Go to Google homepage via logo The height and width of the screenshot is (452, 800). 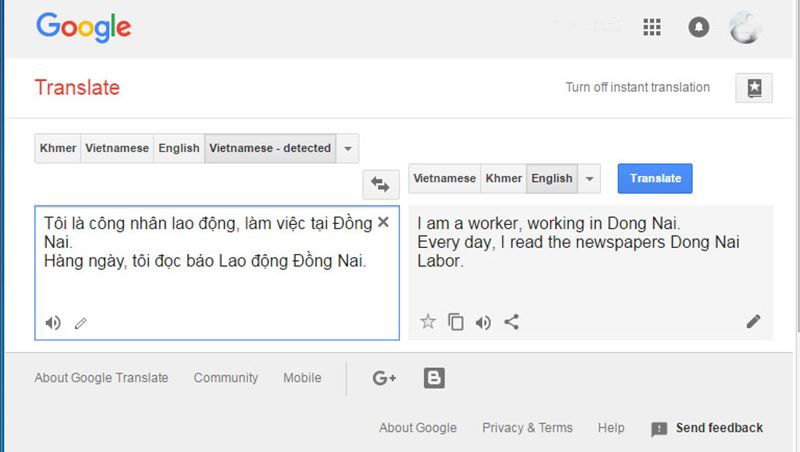click(x=84, y=28)
